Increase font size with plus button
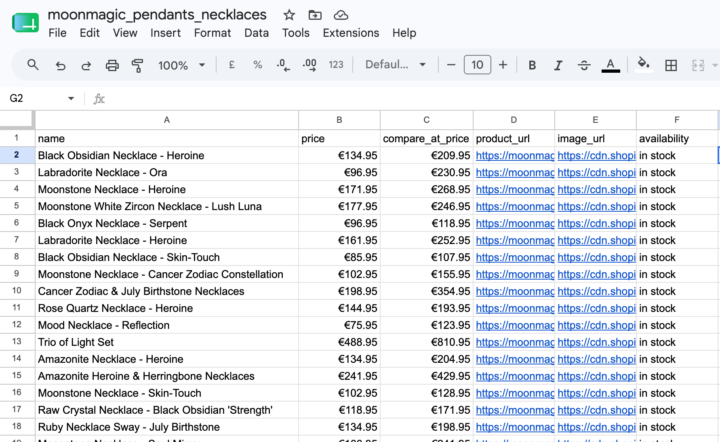The image size is (720, 442). [503, 65]
